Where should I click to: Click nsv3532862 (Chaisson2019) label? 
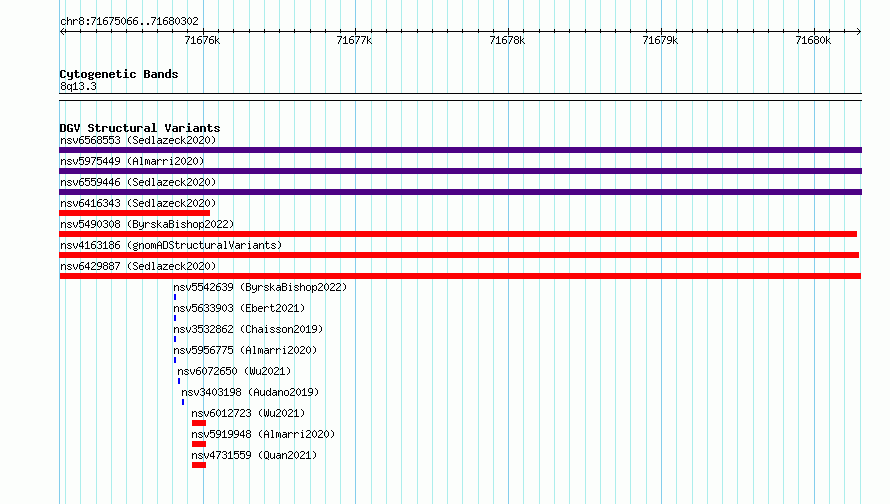(248, 329)
